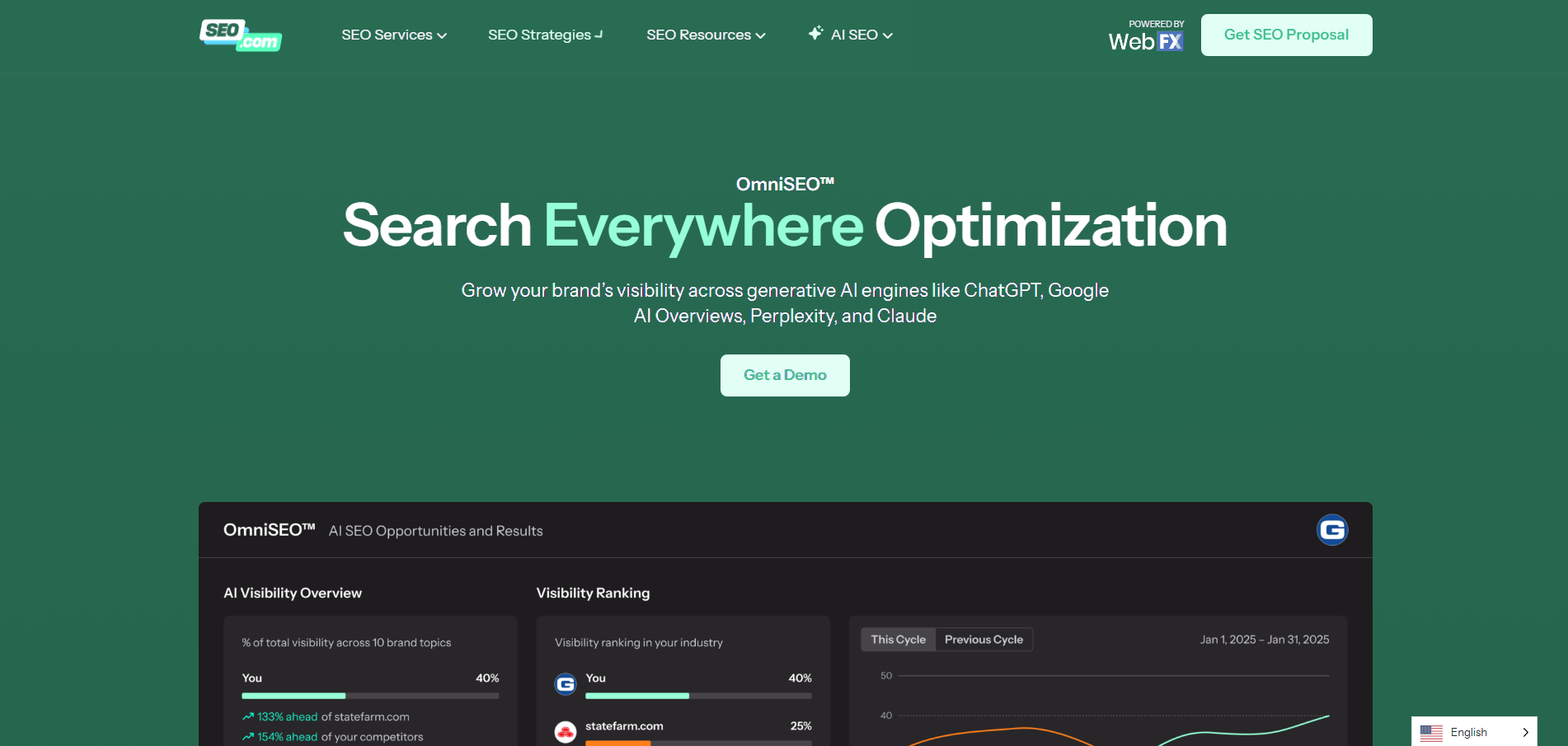
Task: Click the You 40% visibility progress bar
Action: pos(370,696)
